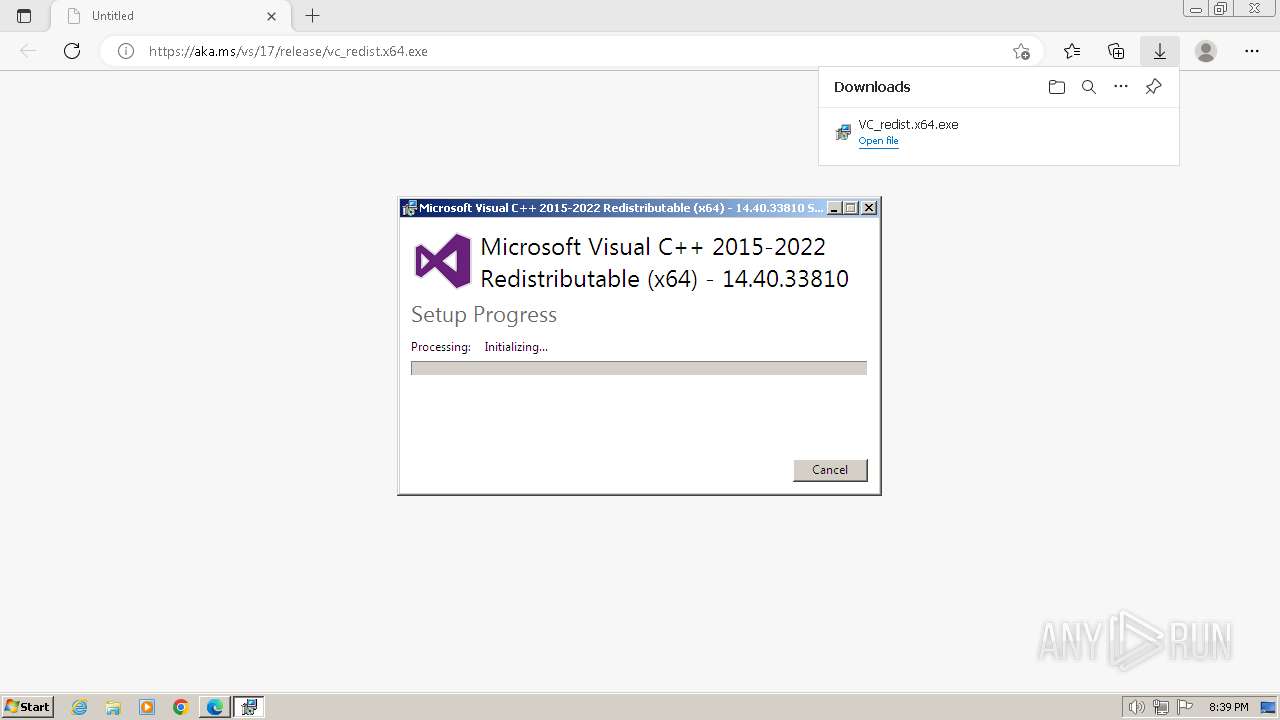Click VC_redist.x64.exe file icon in Downloads
This screenshot has height=720, width=1280.
coord(843,132)
